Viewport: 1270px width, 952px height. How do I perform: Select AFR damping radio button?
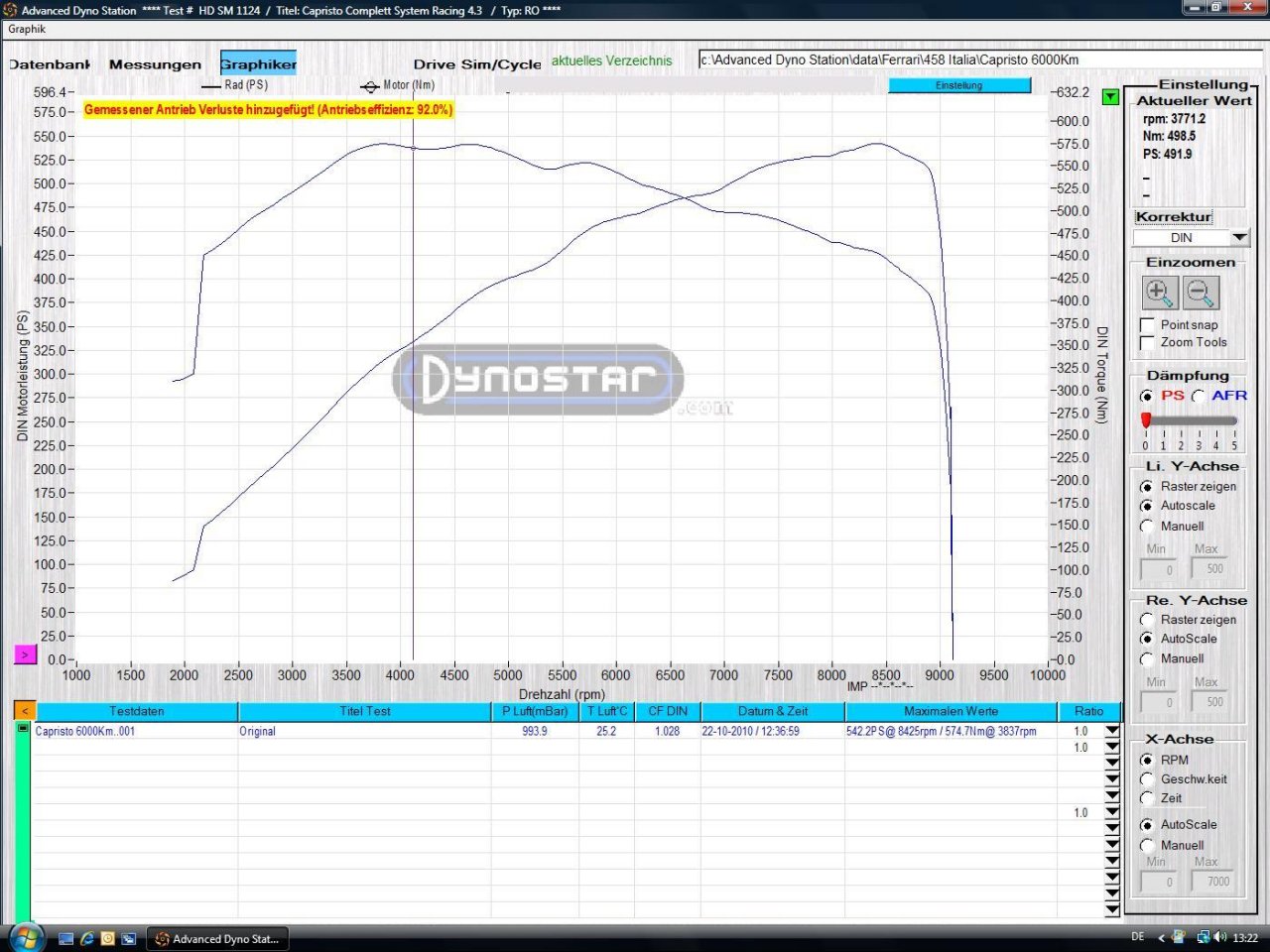(1199, 396)
